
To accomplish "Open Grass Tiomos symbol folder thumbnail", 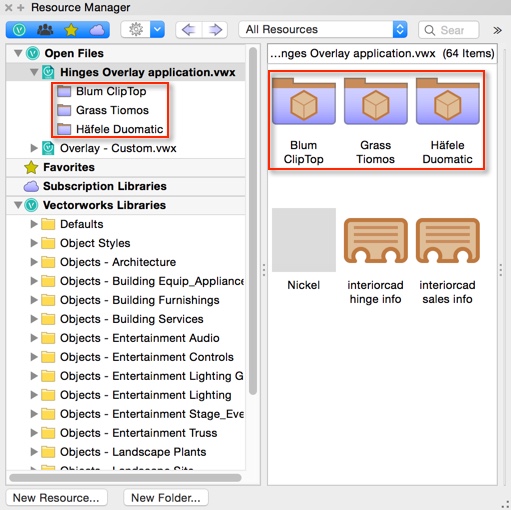I will tap(376, 102).
